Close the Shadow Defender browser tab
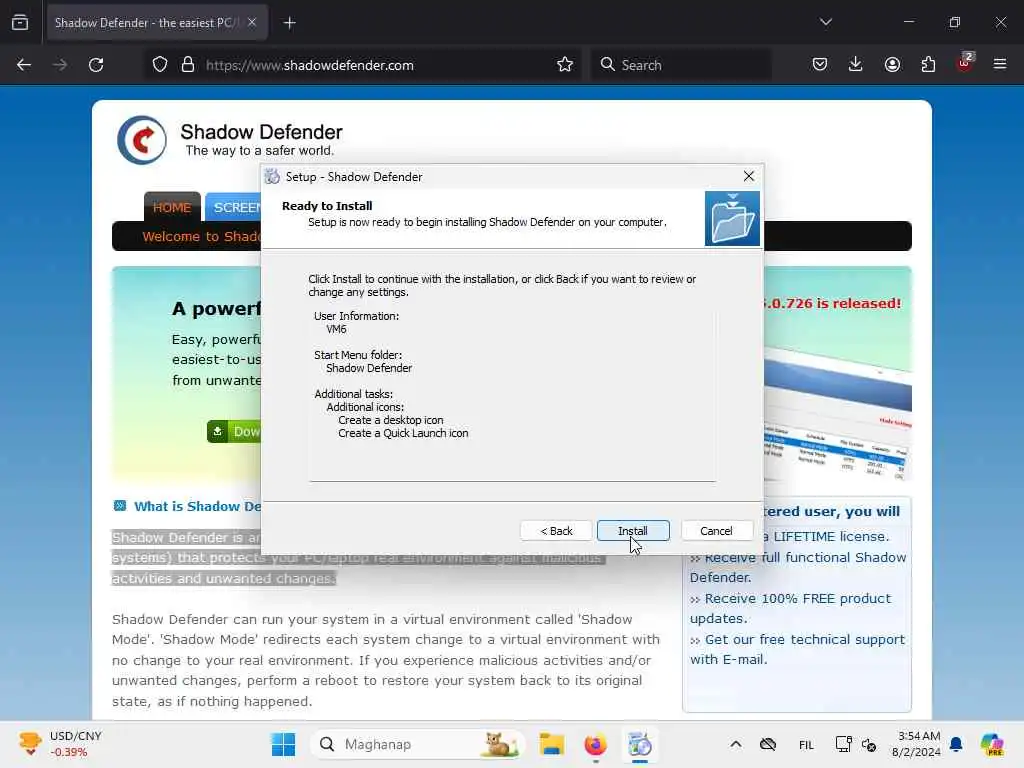 pos(252,23)
